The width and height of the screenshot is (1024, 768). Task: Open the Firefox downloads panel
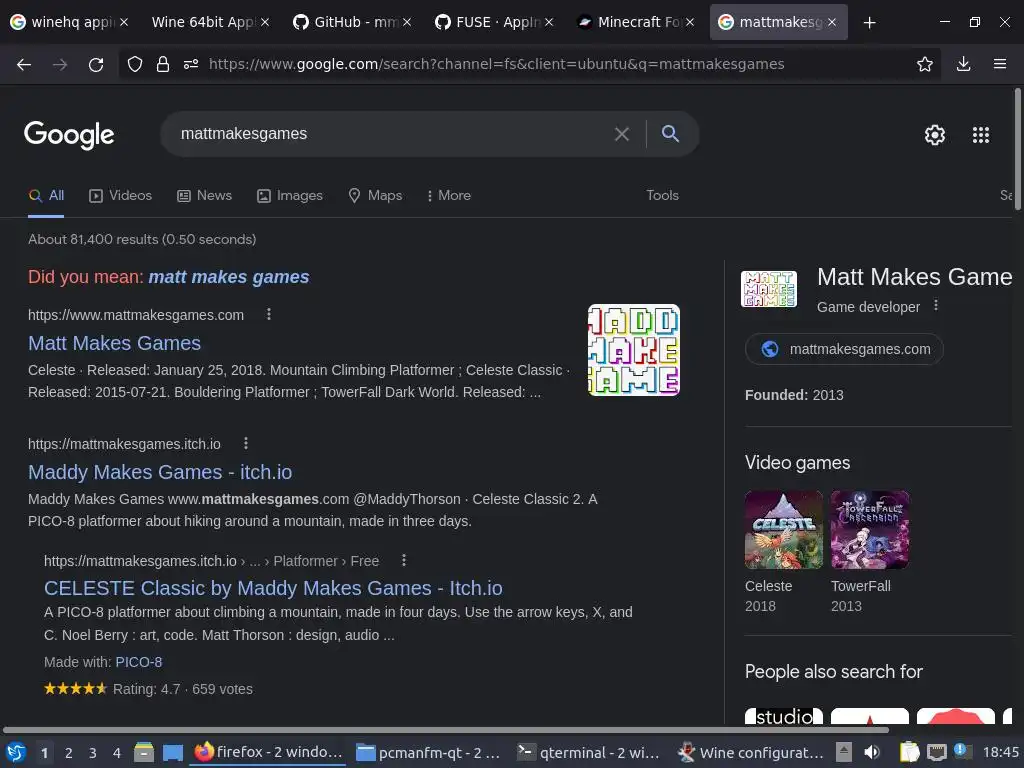963,64
